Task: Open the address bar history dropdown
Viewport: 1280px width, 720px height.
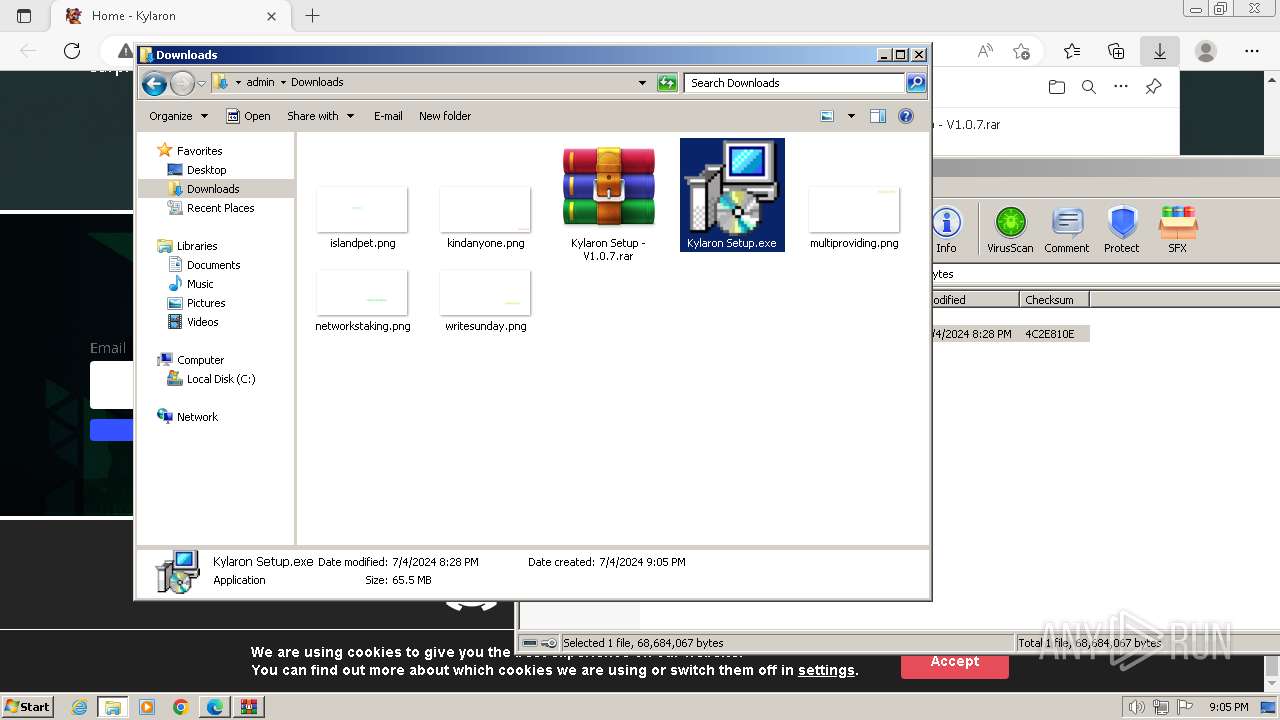Action: pos(642,83)
